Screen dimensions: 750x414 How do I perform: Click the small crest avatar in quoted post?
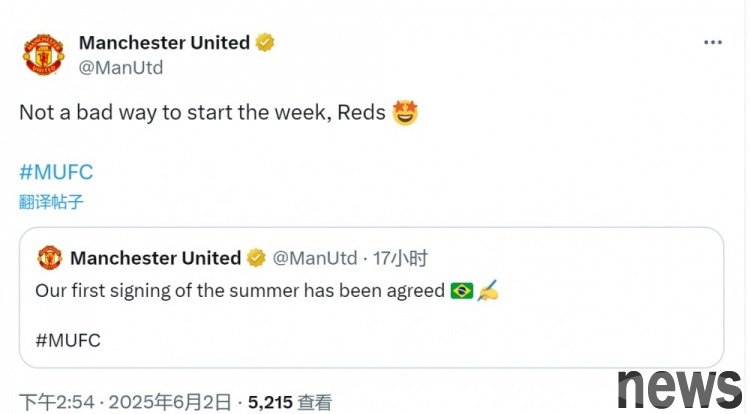pyautogui.click(x=50, y=258)
